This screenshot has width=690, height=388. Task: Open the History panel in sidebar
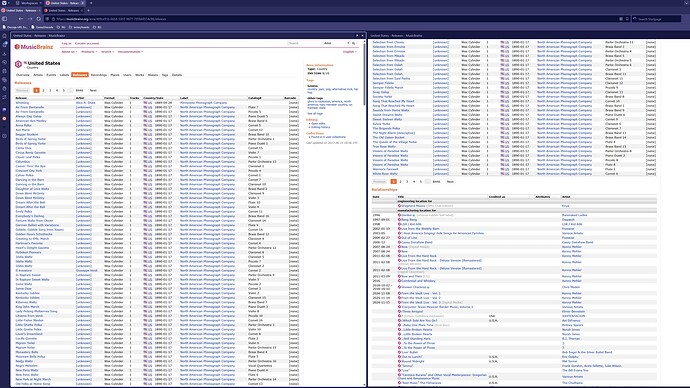(4, 62)
